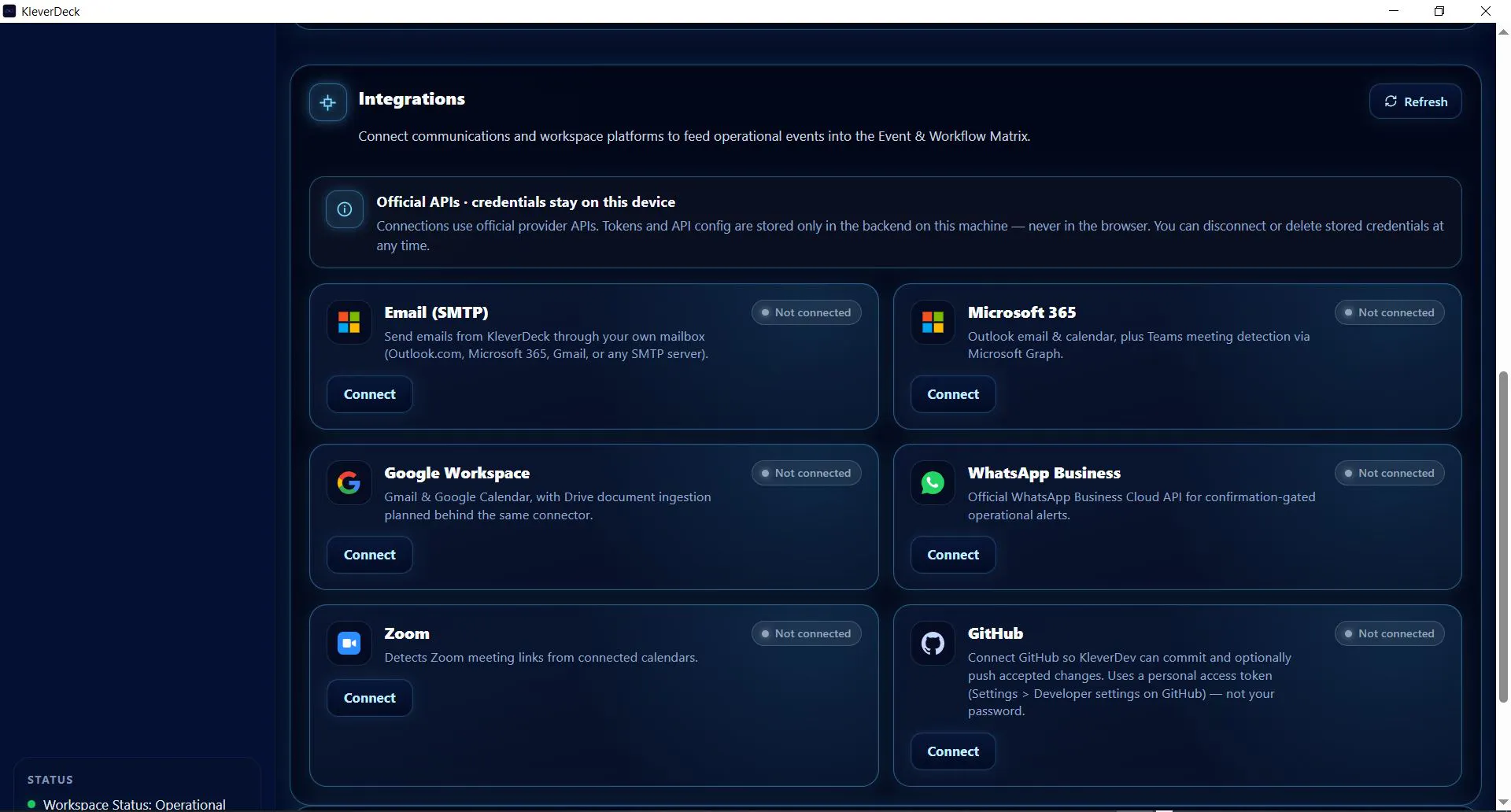Click the vertical scrollbar thumb

1503,537
